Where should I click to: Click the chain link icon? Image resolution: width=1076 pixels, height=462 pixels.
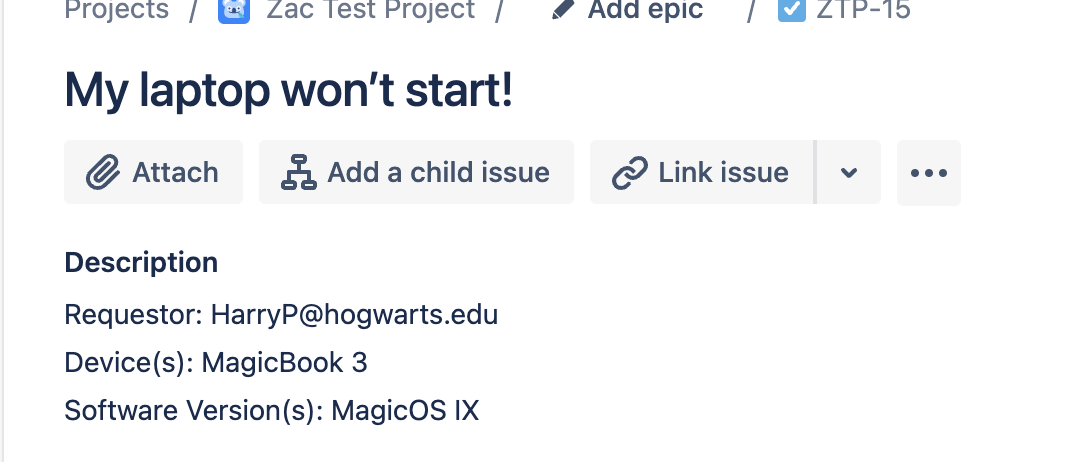coord(630,172)
